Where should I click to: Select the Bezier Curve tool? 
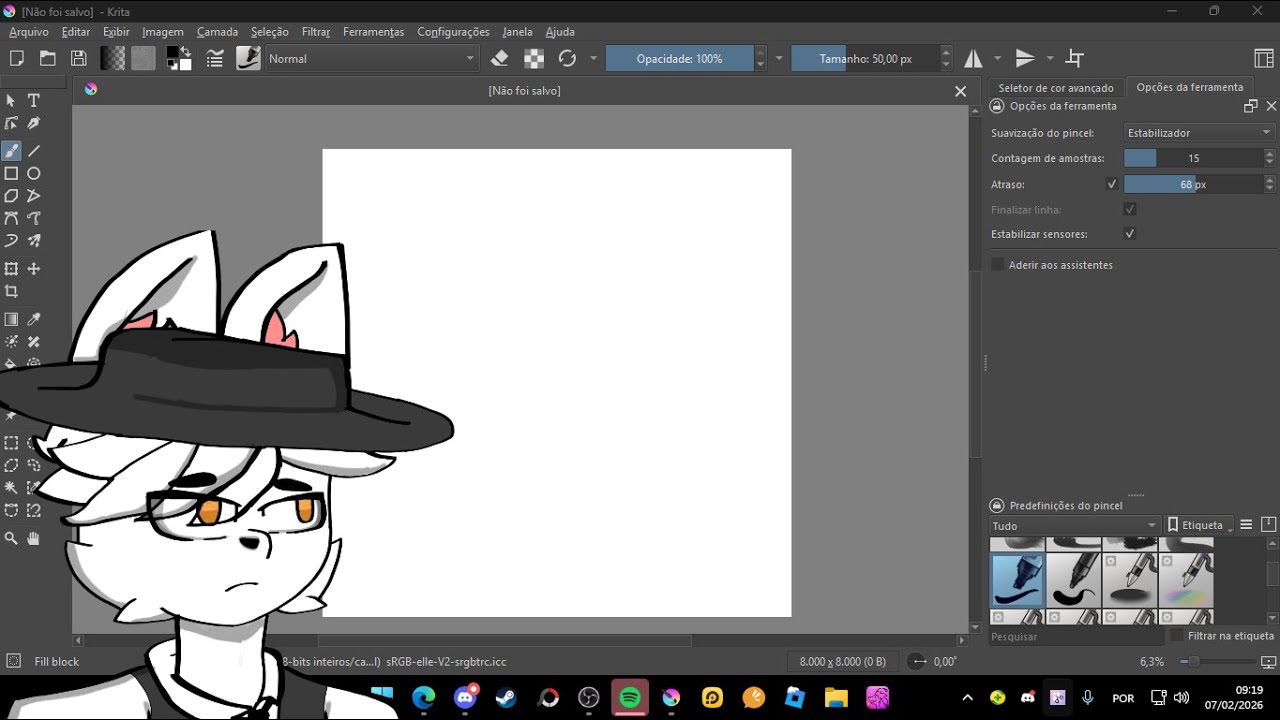[x=11, y=218]
